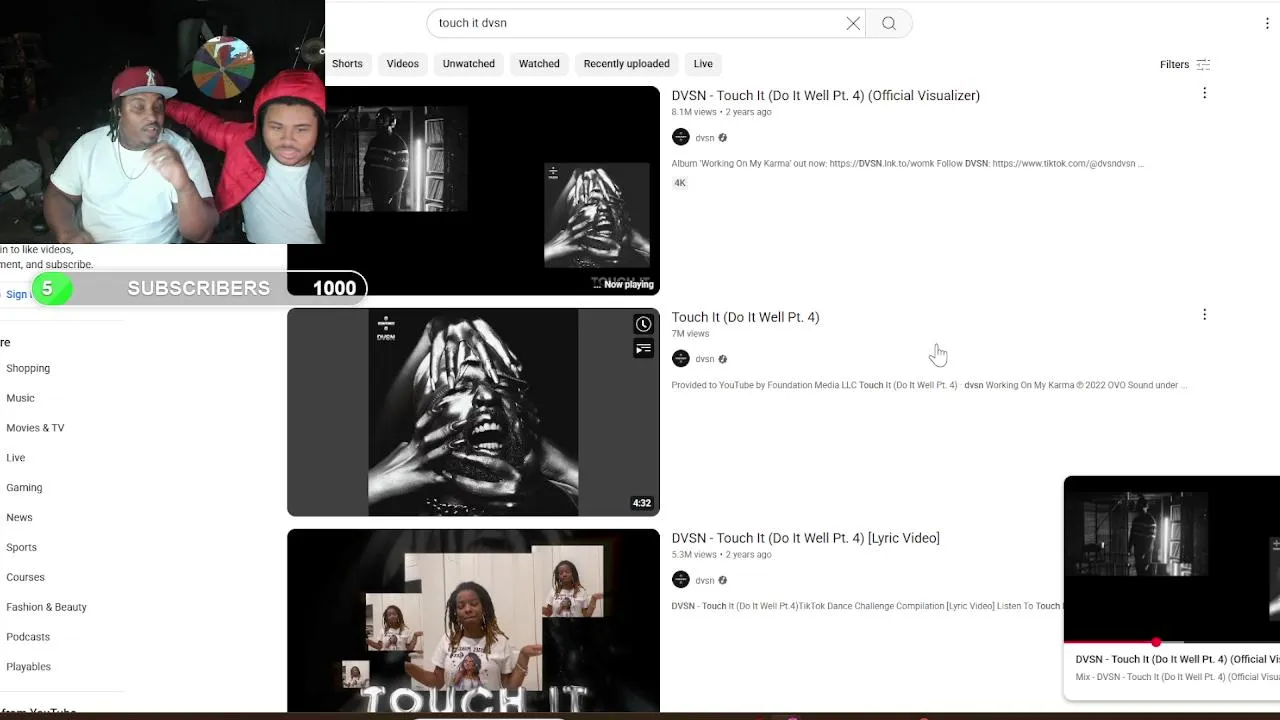Click the miniplayer video preview

click(1172, 558)
